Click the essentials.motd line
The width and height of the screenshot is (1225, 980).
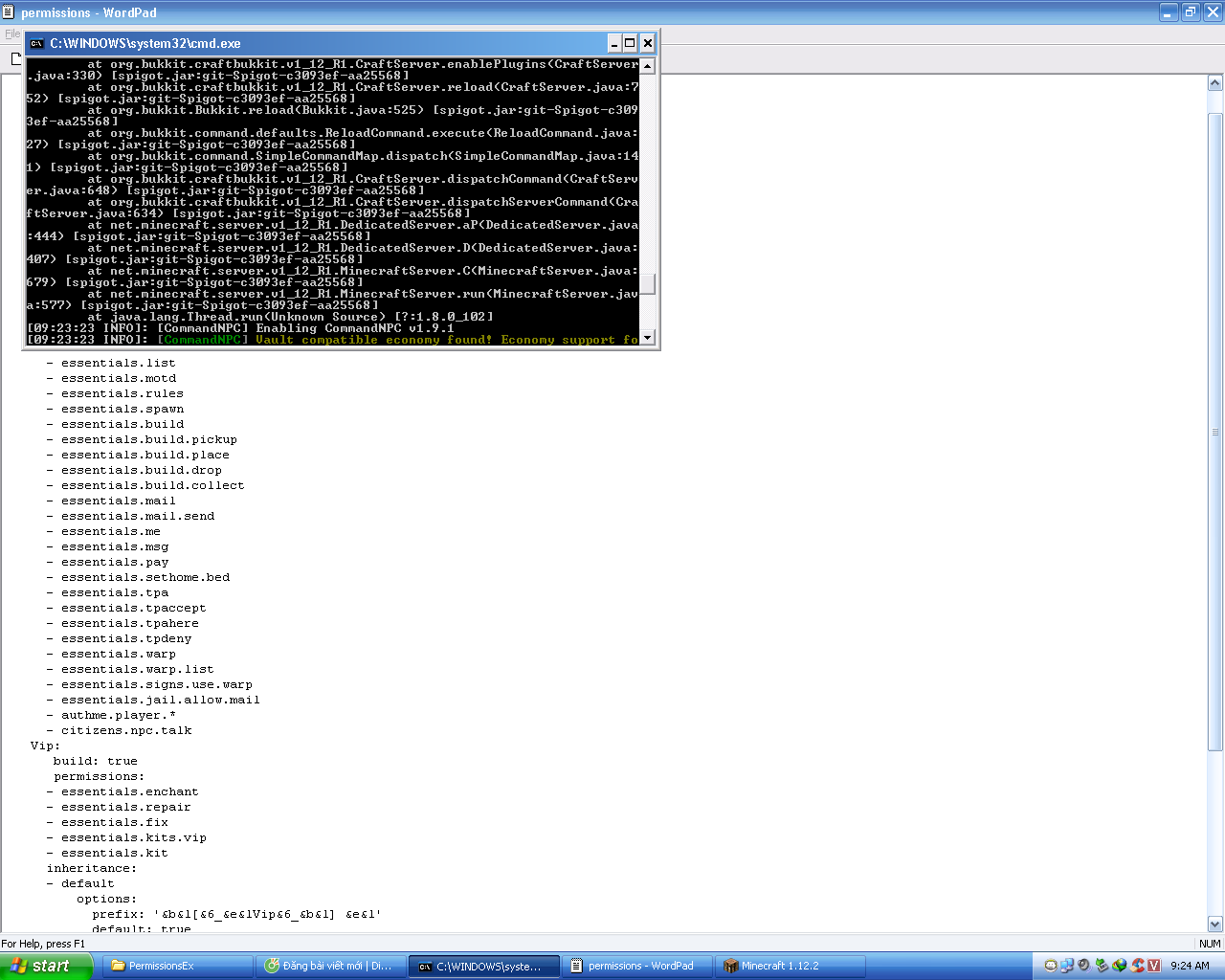coord(111,378)
